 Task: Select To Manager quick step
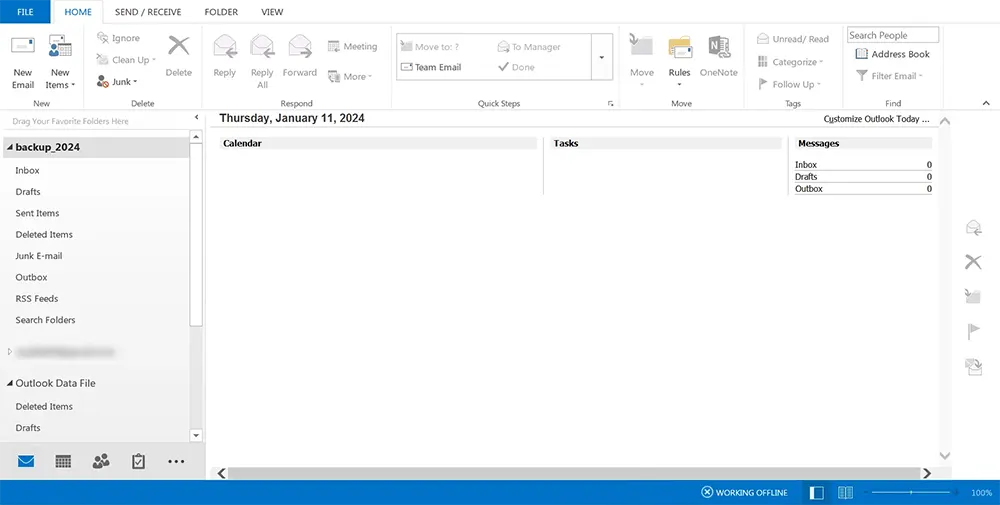click(x=529, y=47)
